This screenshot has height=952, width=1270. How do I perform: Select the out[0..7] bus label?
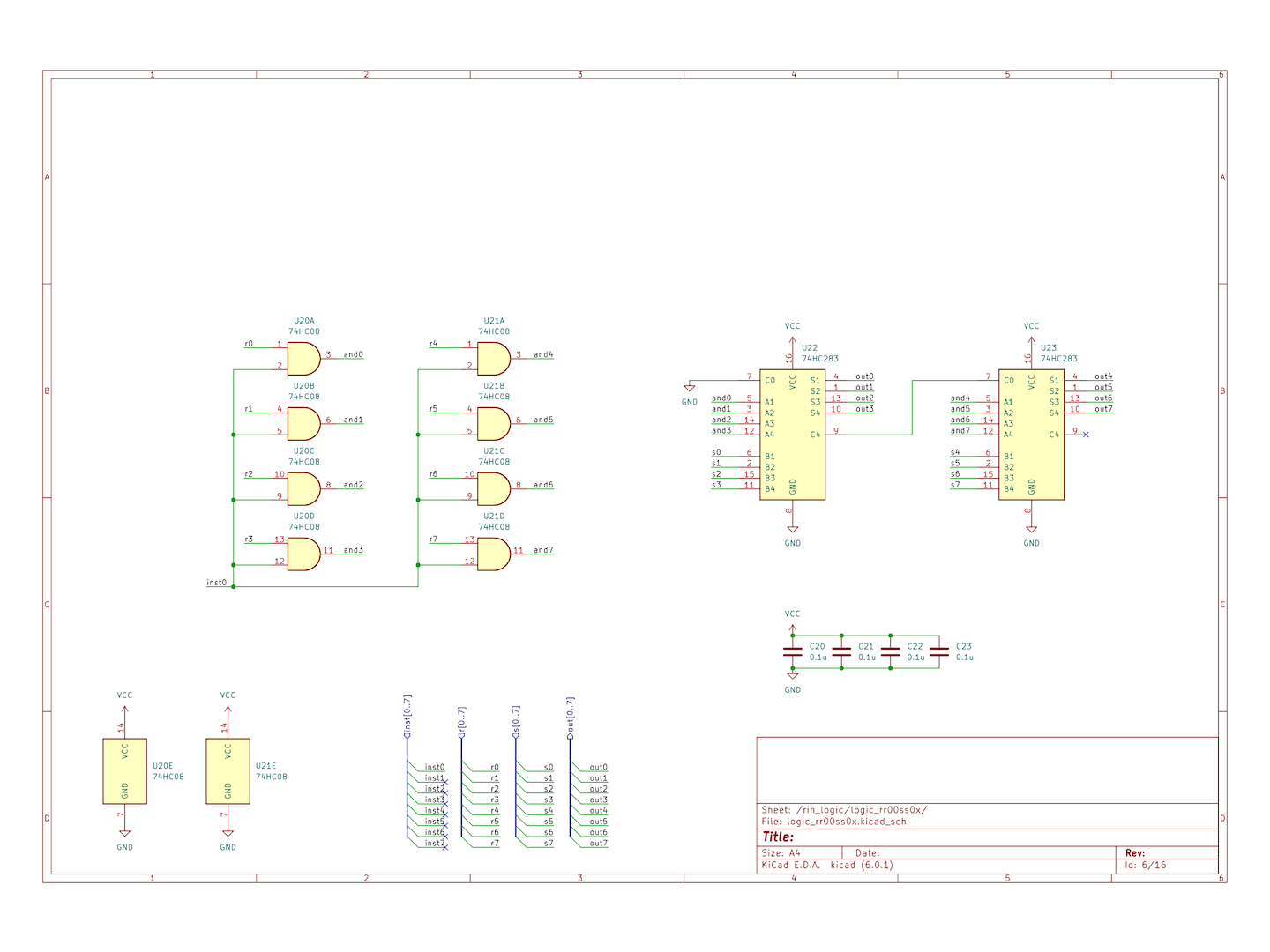[570, 718]
